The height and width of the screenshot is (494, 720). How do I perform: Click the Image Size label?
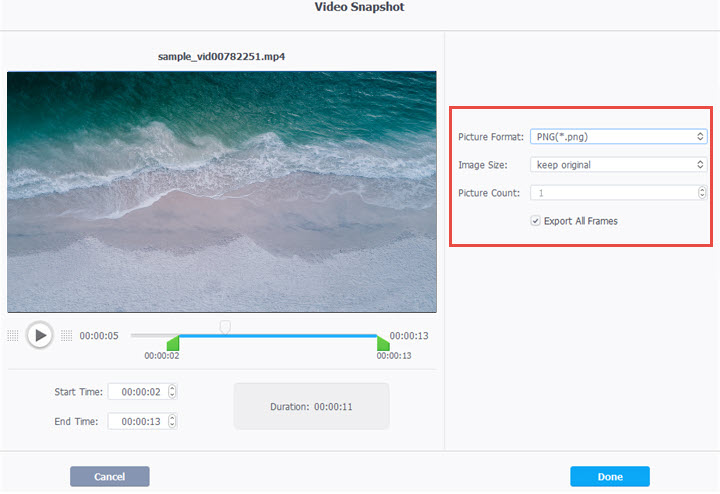483,165
